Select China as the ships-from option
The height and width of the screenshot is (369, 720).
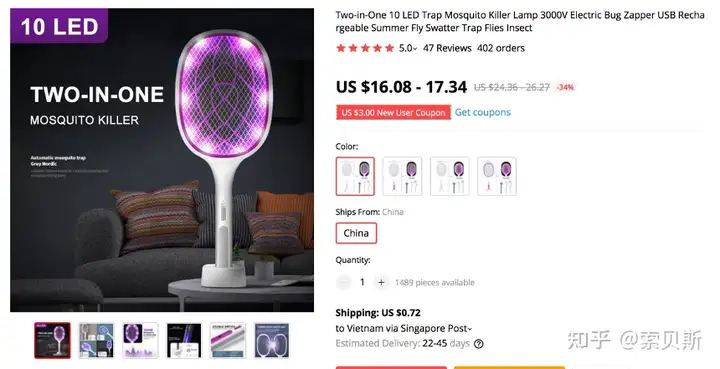coord(356,233)
